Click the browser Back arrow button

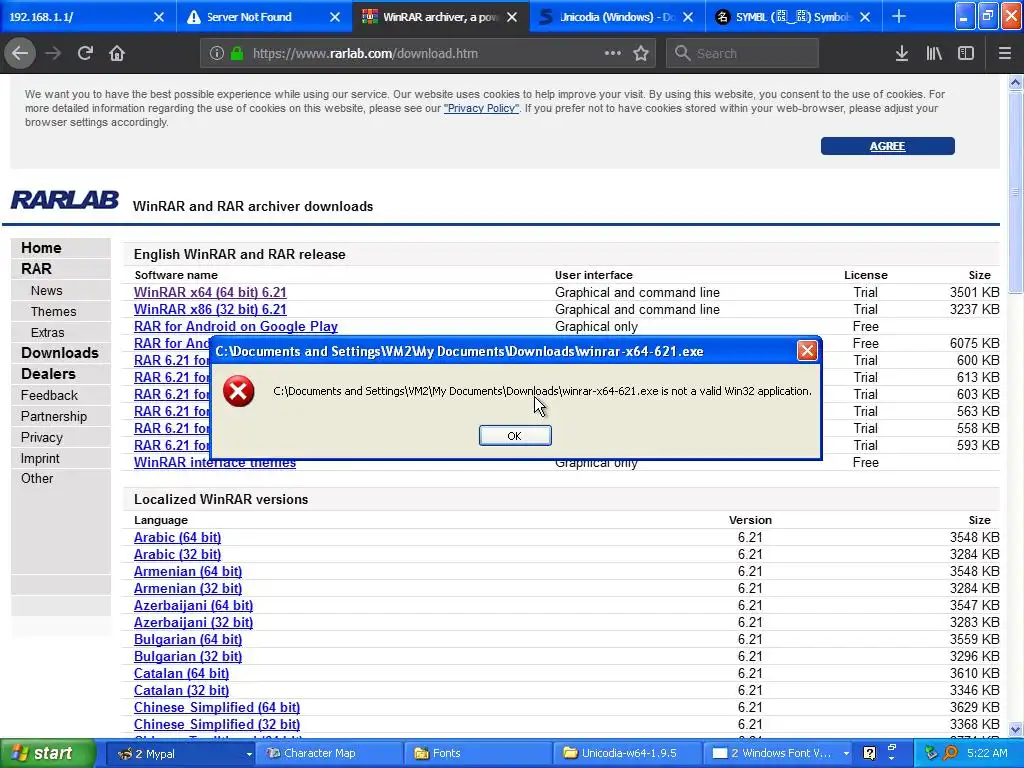click(x=20, y=54)
